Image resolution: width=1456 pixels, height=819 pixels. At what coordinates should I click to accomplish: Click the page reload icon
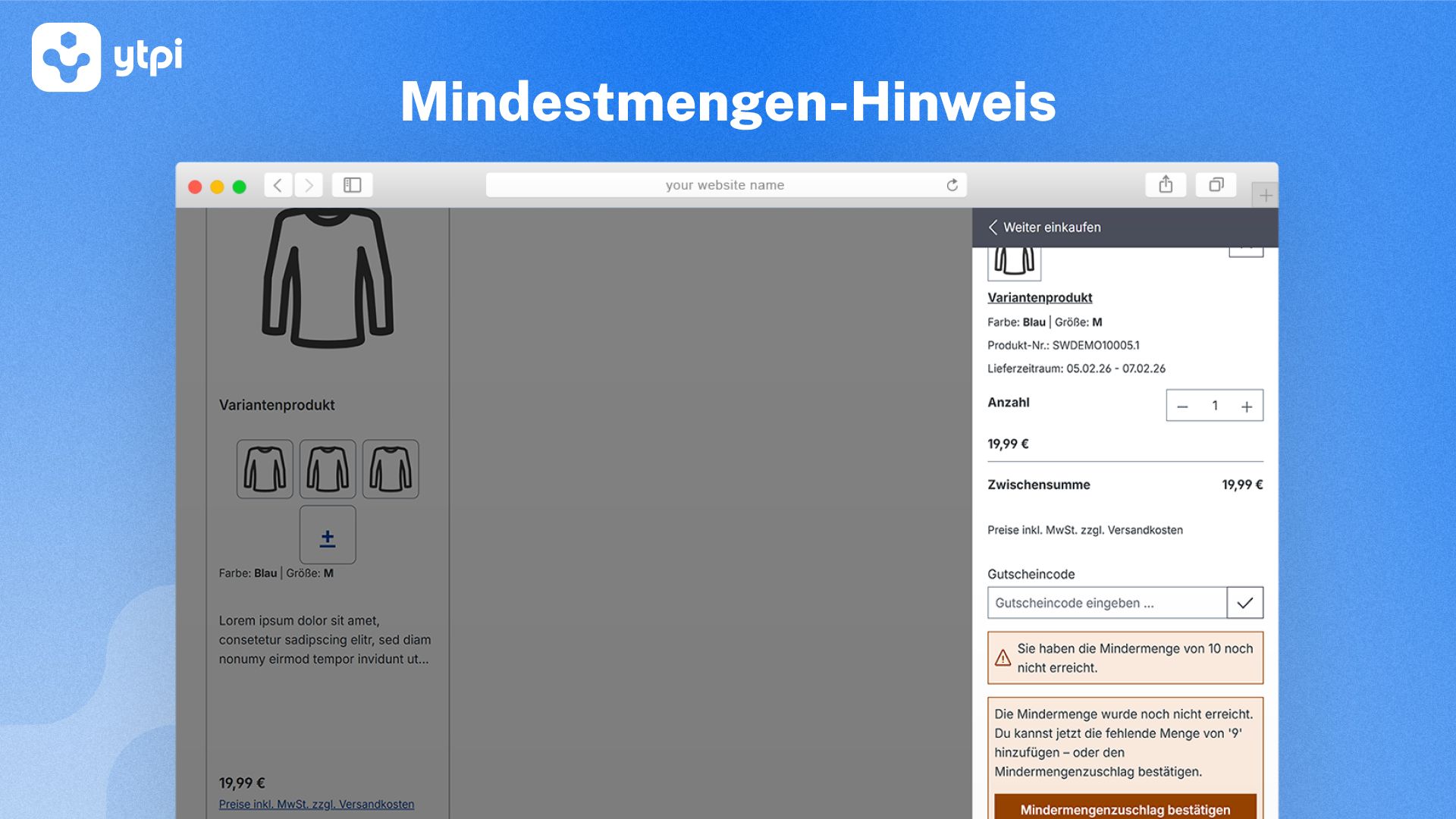(x=952, y=185)
